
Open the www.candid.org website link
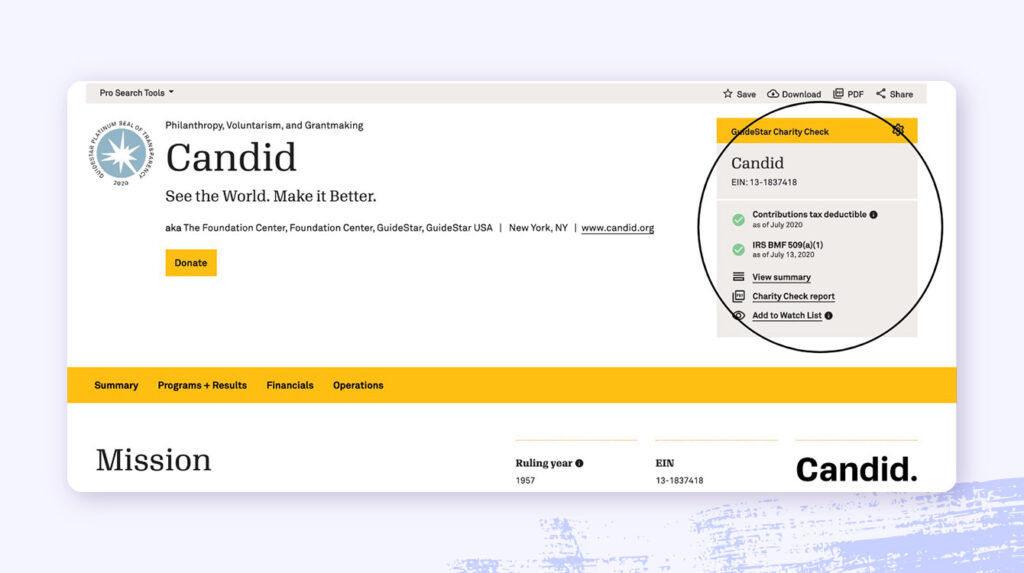point(617,228)
